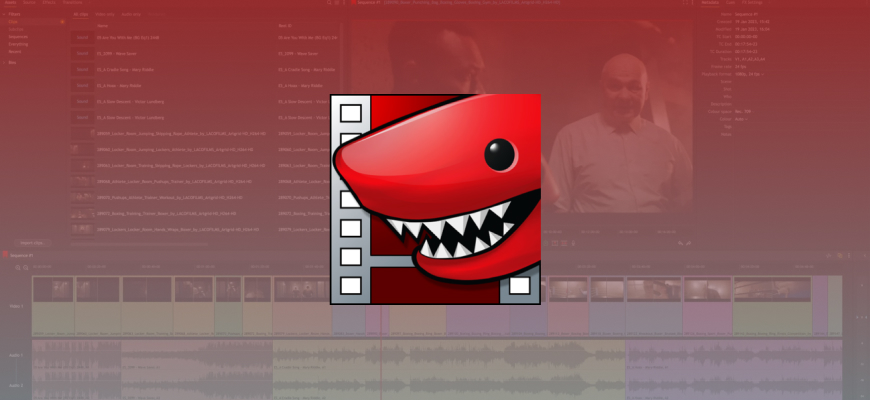
Task: Show the All clips view
Action: click(81, 14)
